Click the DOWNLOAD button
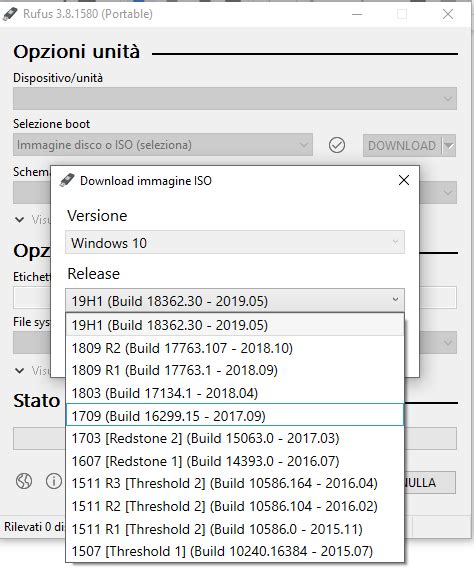474x578 pixels. pyautogui.click(x=402, y=146)
